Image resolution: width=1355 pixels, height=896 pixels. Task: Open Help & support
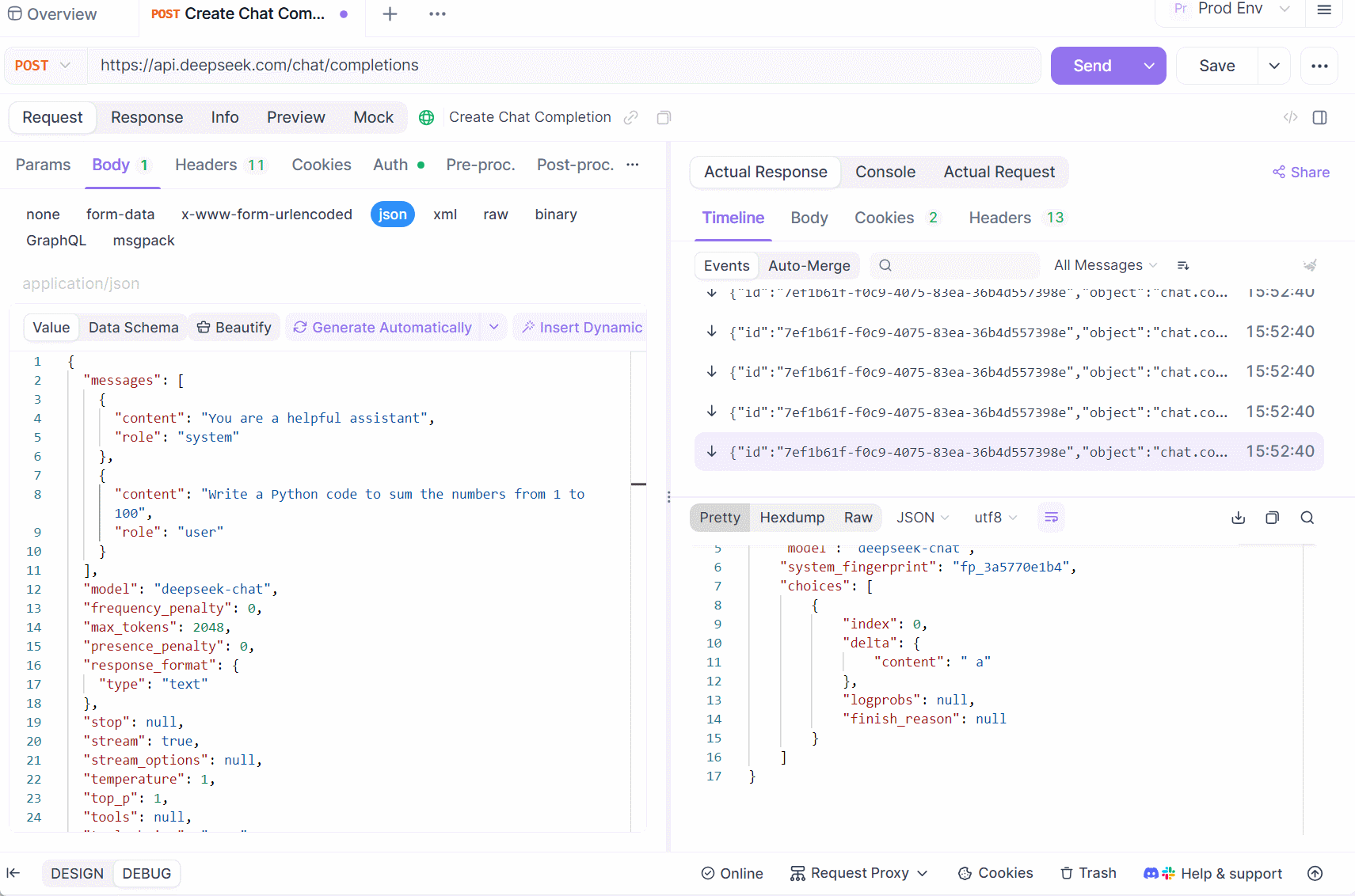[1213, 873]
